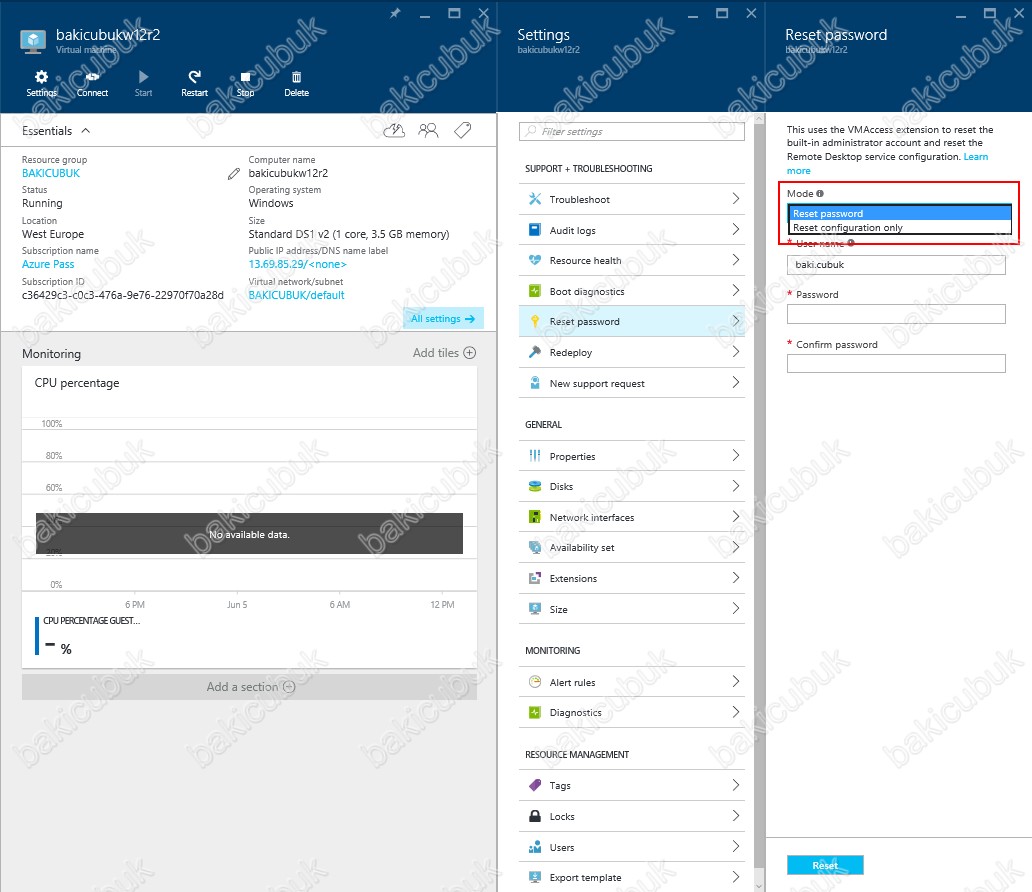Stop the virtual machine
Viewport: 1032px width, 892px height.
tap(245, 84)
